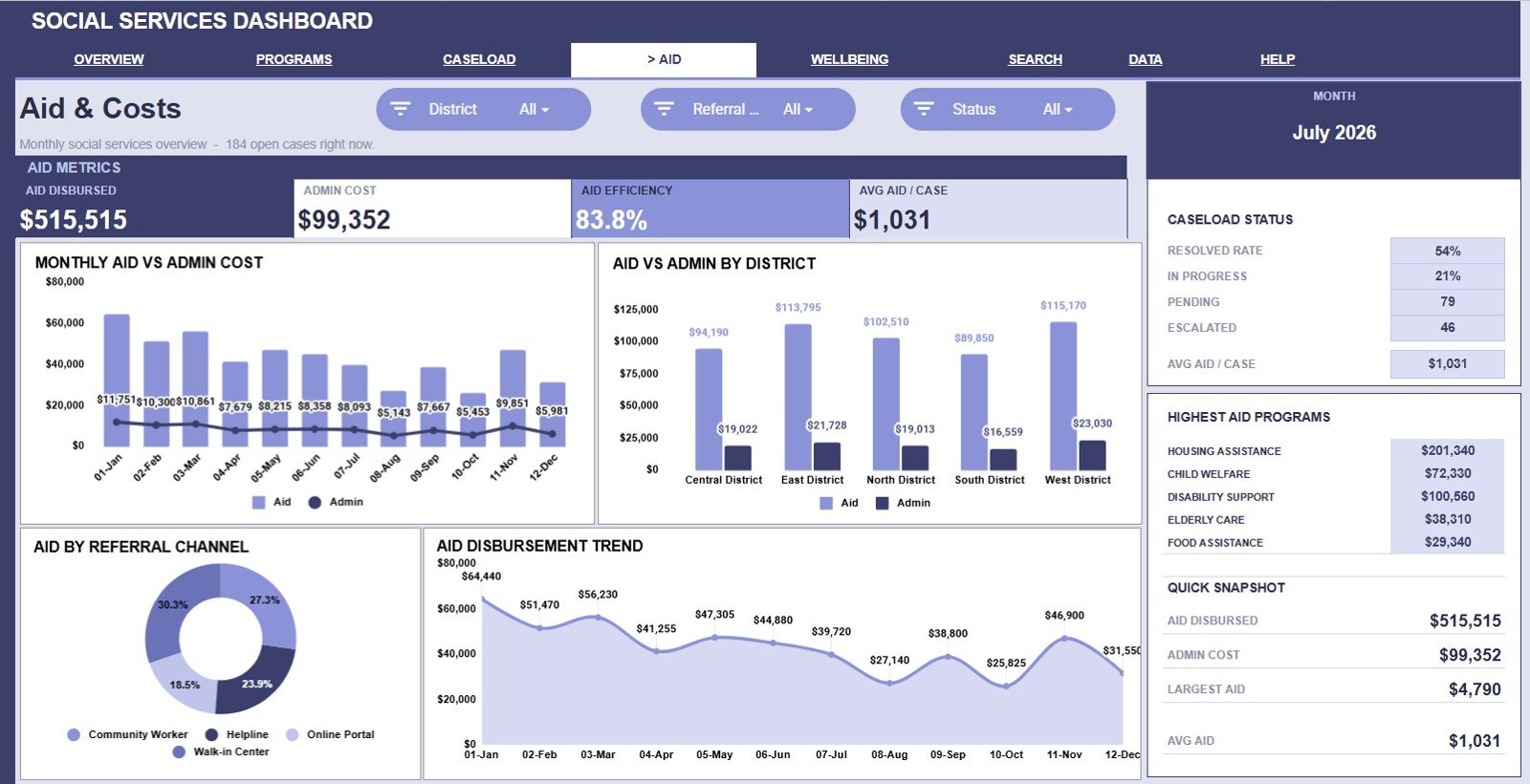The width and height of the screenshot is (1530, 784).
Task: Switch to the Caseload tab
Action: (479, 59)
